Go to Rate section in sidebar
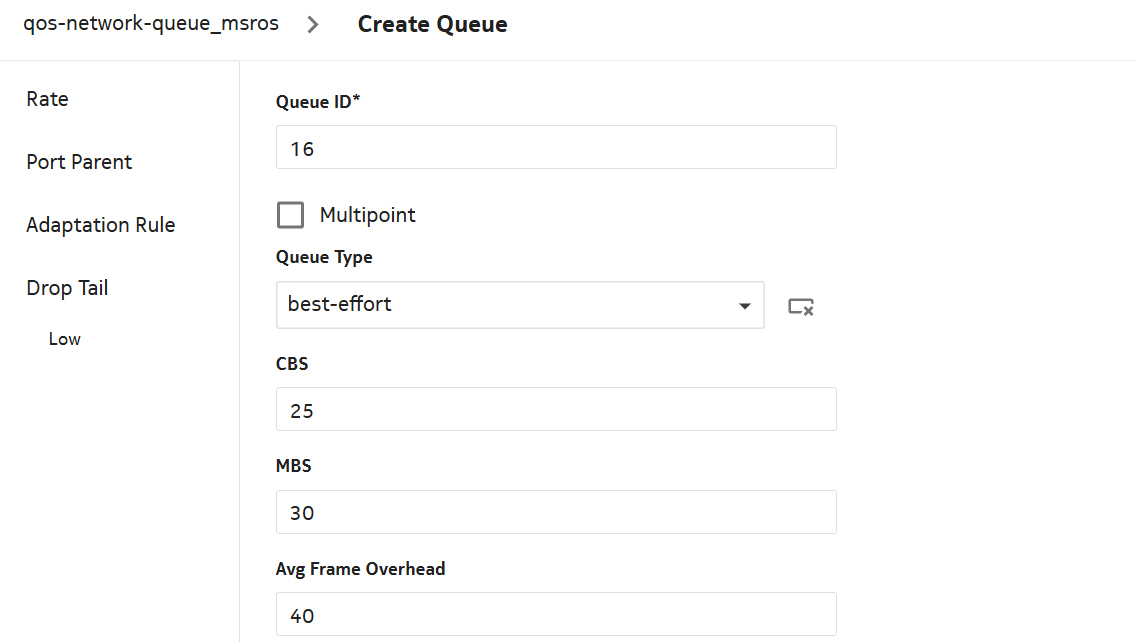This screenshot has width=1135, height=642. [48, 99]
